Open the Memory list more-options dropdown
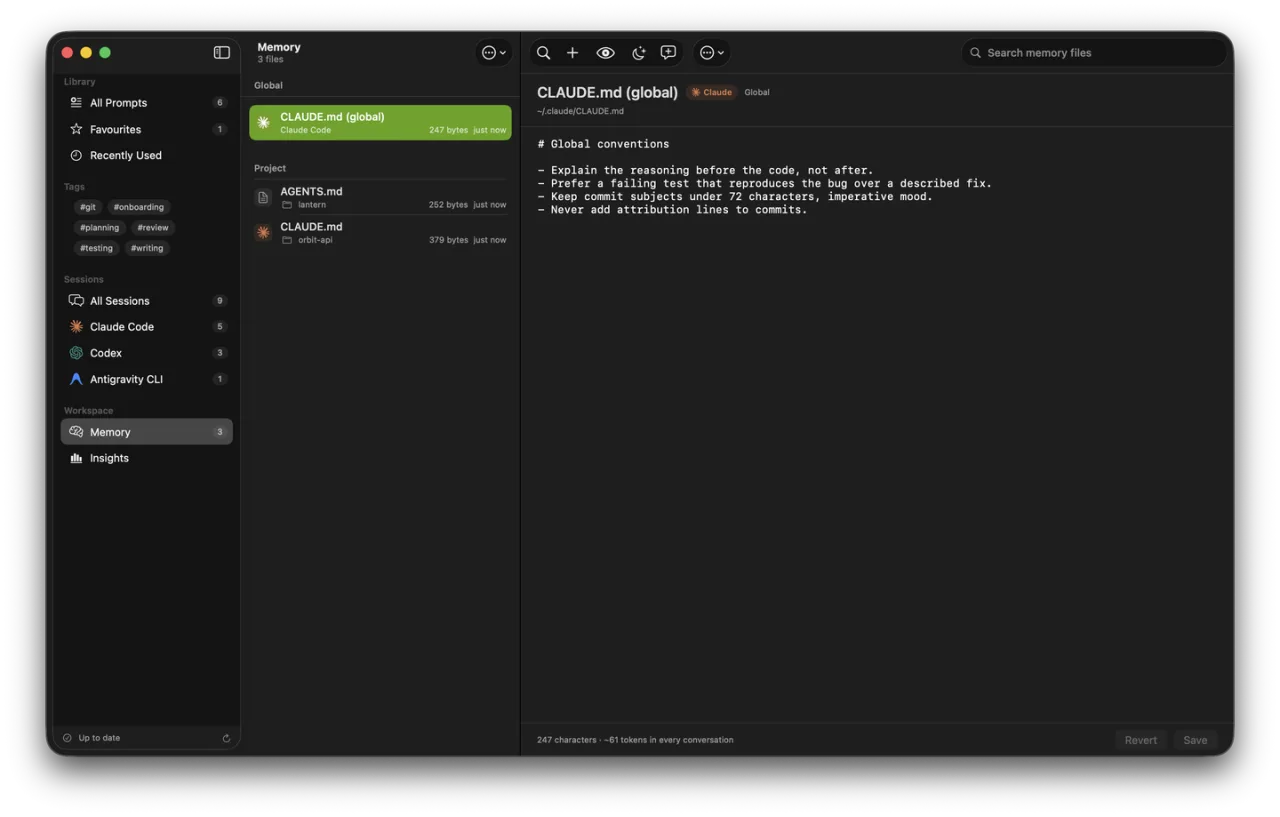 494,52
